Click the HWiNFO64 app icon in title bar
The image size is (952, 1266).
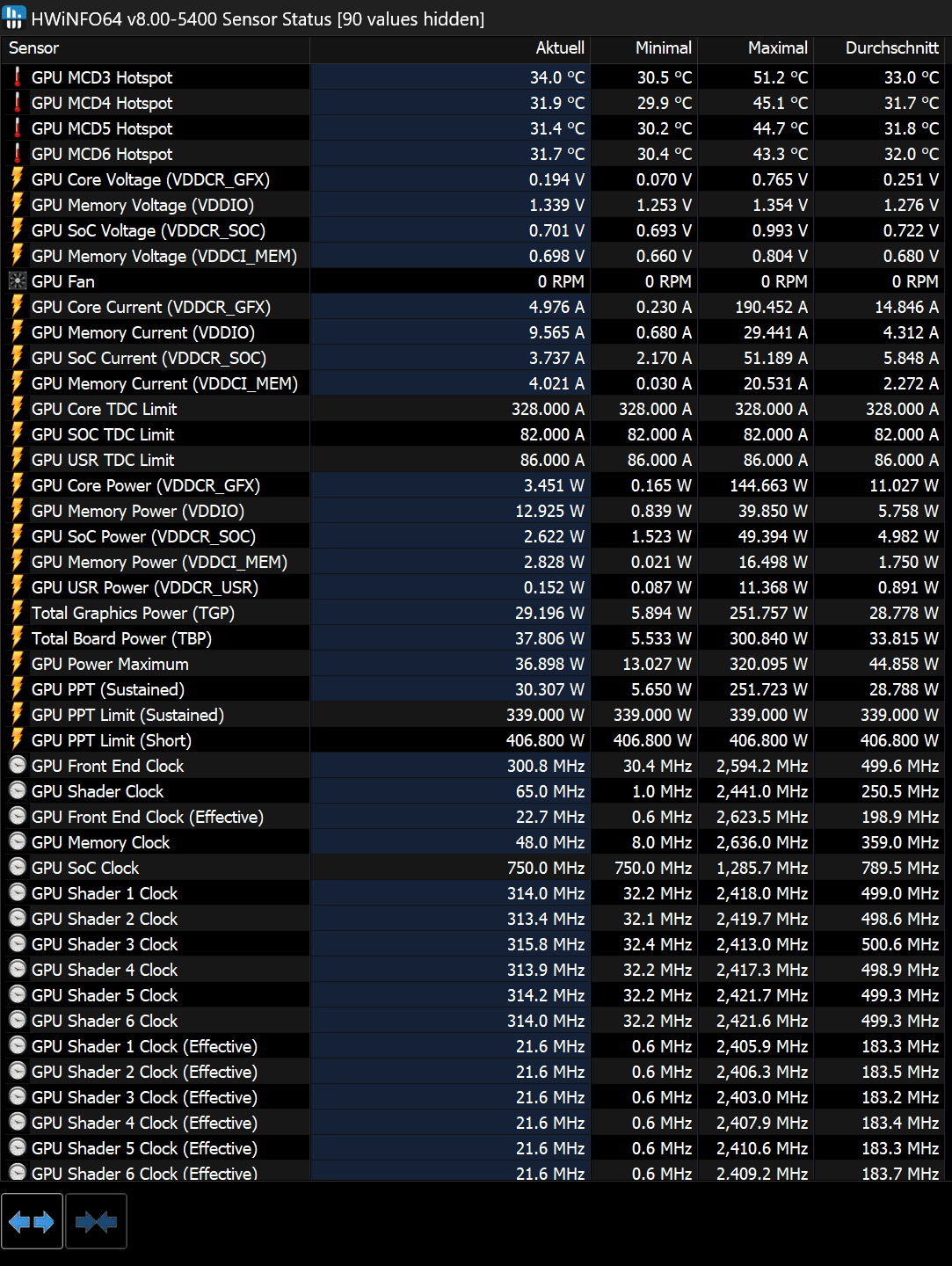click(x=14, y=18)
